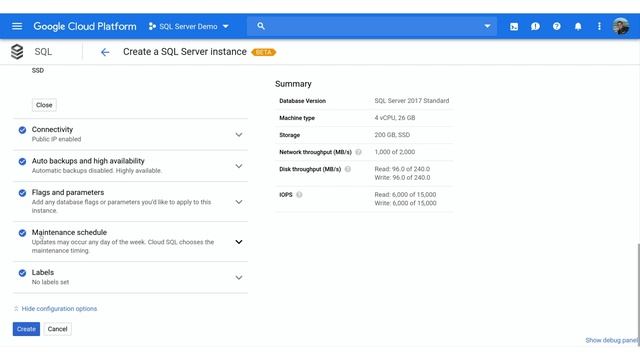The width and height of the screenshot is (640, 360).
Task: Click '1,000 of 2,000' throughput value
Action: tap(395, 152)
